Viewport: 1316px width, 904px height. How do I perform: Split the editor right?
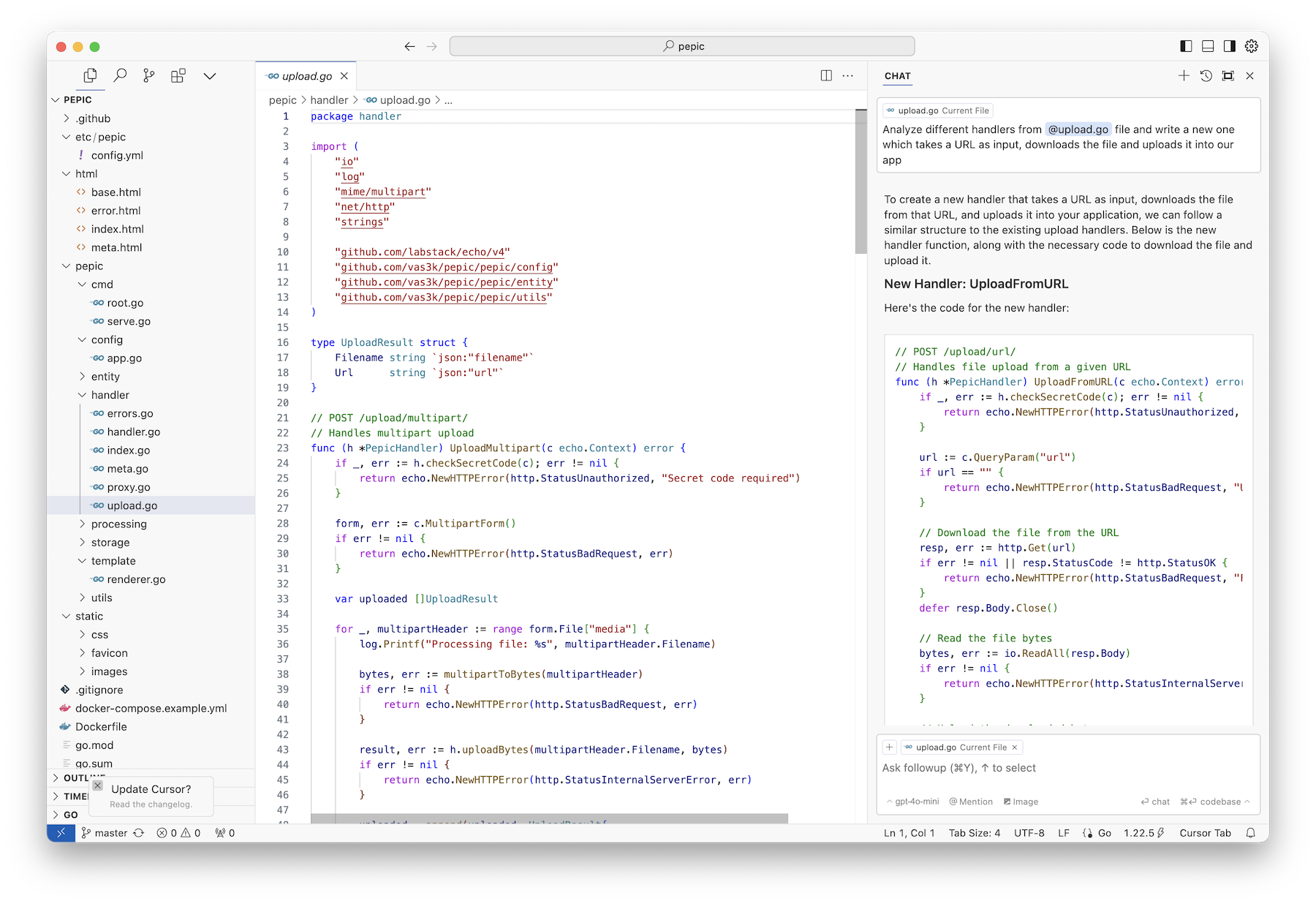point(826,75)
